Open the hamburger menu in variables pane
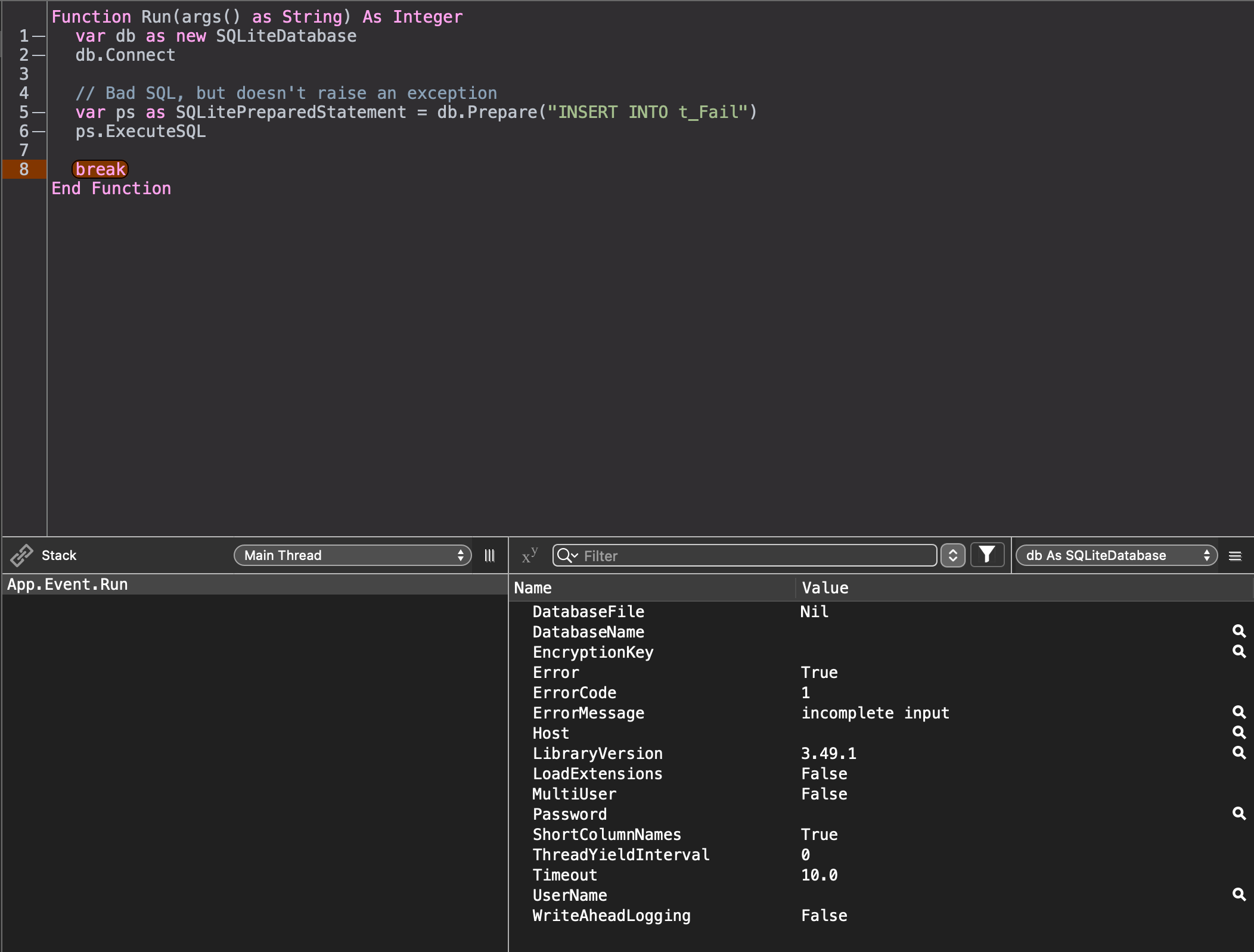Viewport: 1254px width, 952px height. point(1235,556)
